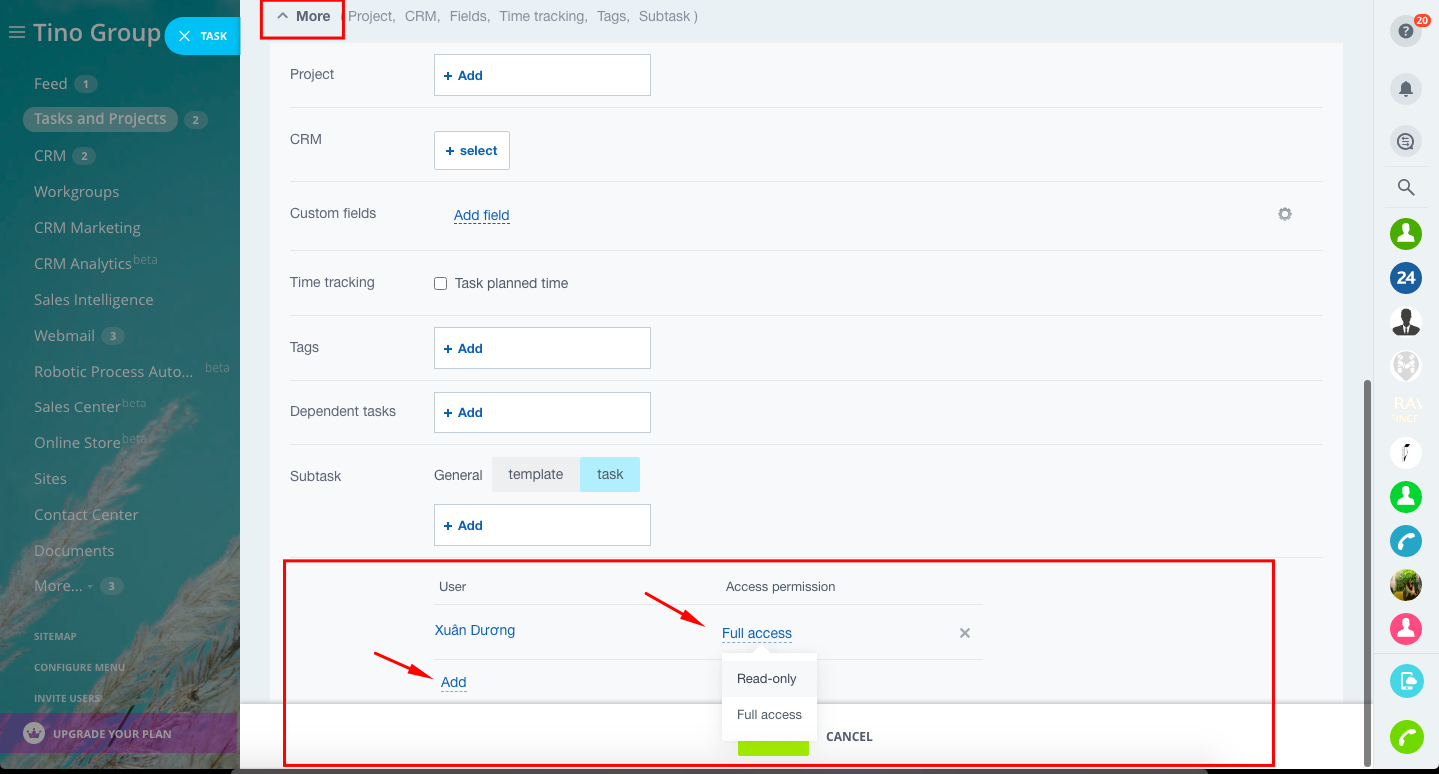Click the green phone call button

click(x=1406, y=737)
